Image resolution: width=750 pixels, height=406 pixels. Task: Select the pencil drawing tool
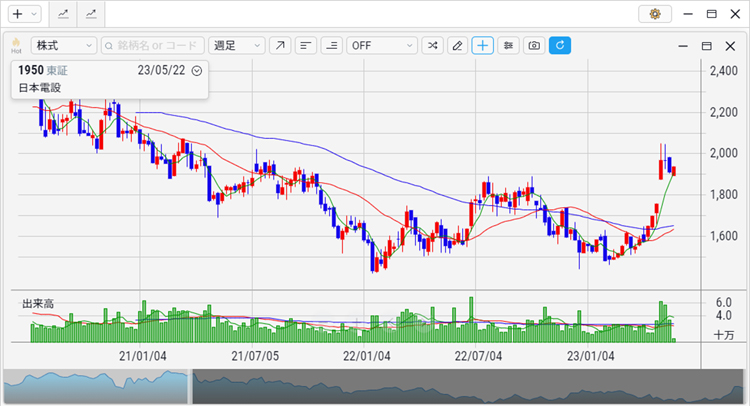458,46
